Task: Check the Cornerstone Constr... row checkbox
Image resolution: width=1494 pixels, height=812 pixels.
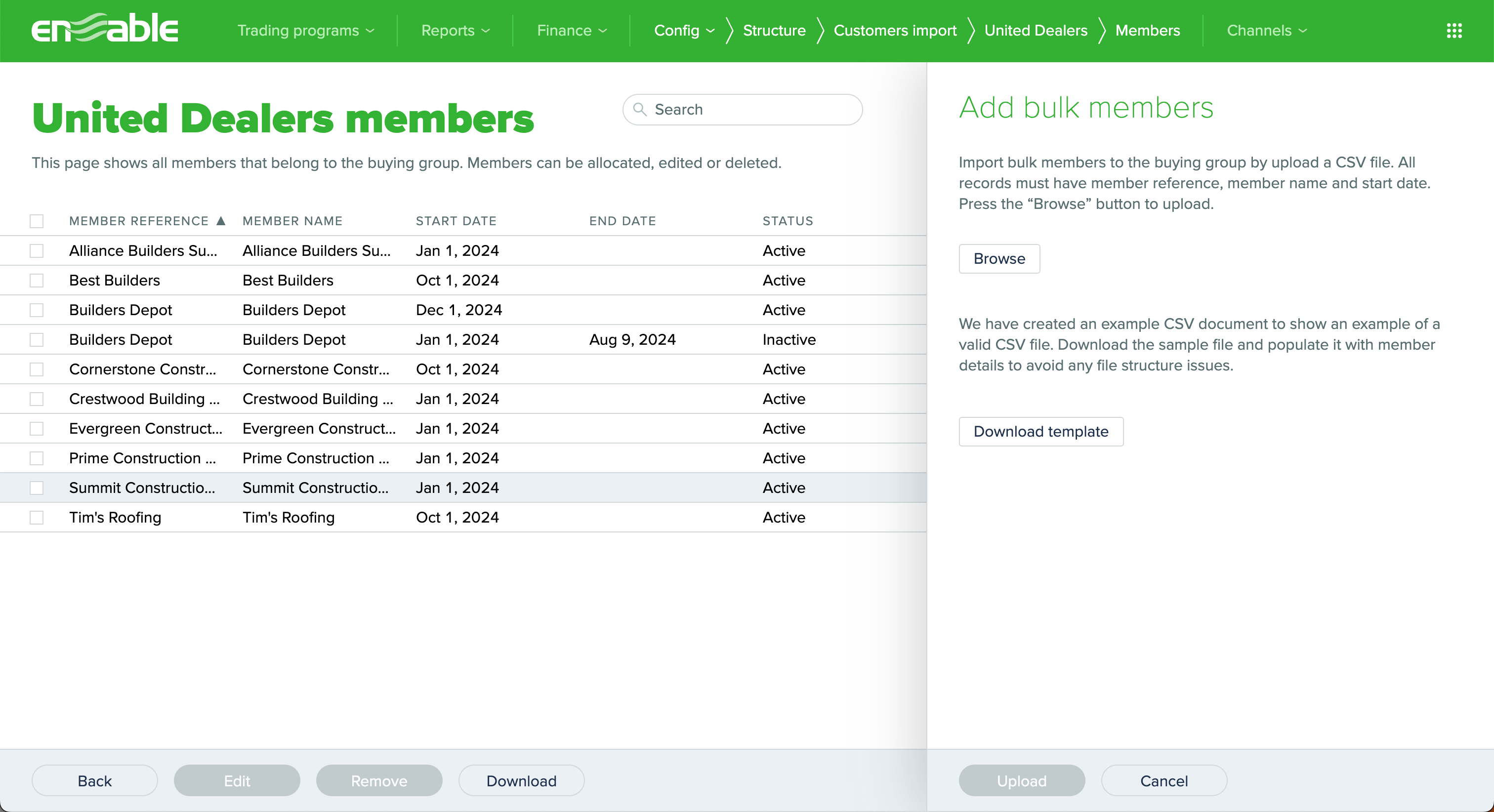Action: (x=37, y=369)
